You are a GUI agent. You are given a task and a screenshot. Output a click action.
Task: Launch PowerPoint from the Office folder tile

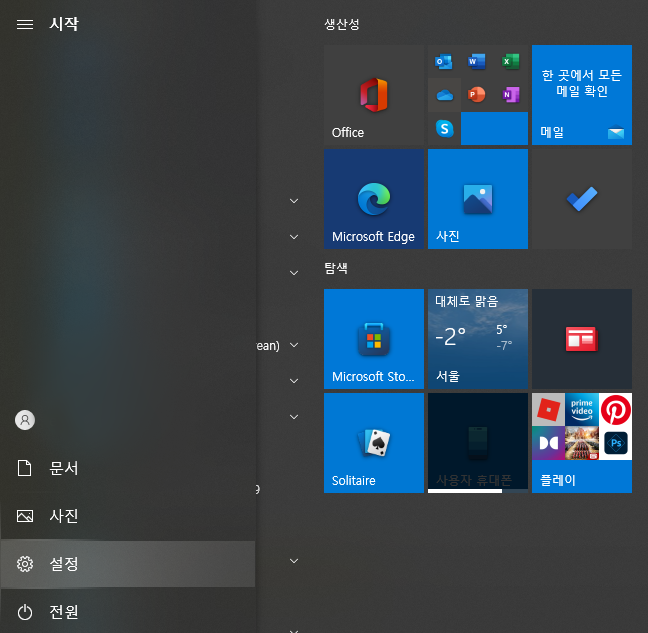(477, 95)
